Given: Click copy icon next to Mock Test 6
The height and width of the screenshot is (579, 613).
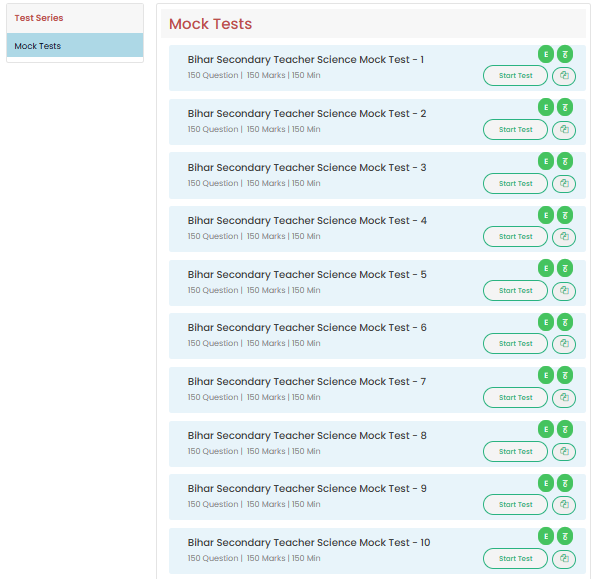Looking at the screenshot, I should (x=564, y=344).
